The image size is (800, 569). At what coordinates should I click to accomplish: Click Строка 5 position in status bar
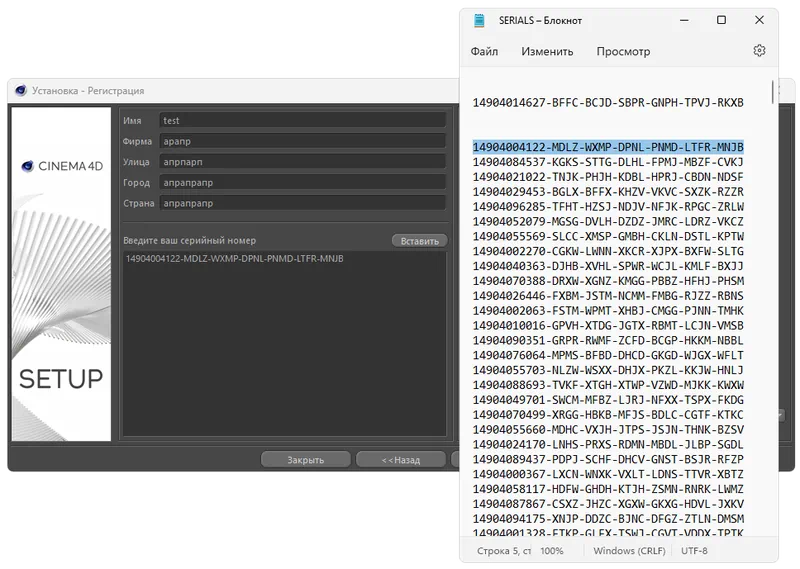point(503,551)
